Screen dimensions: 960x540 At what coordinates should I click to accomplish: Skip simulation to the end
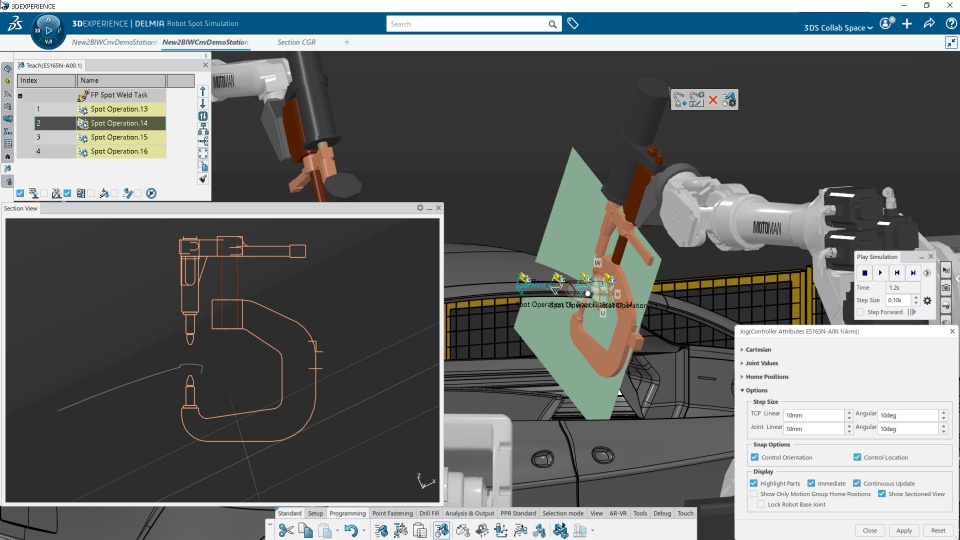(x=913, y=273)
